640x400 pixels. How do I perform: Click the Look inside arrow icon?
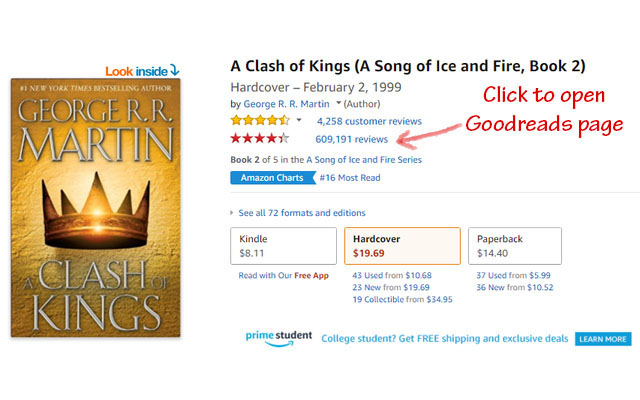(175, 70)
